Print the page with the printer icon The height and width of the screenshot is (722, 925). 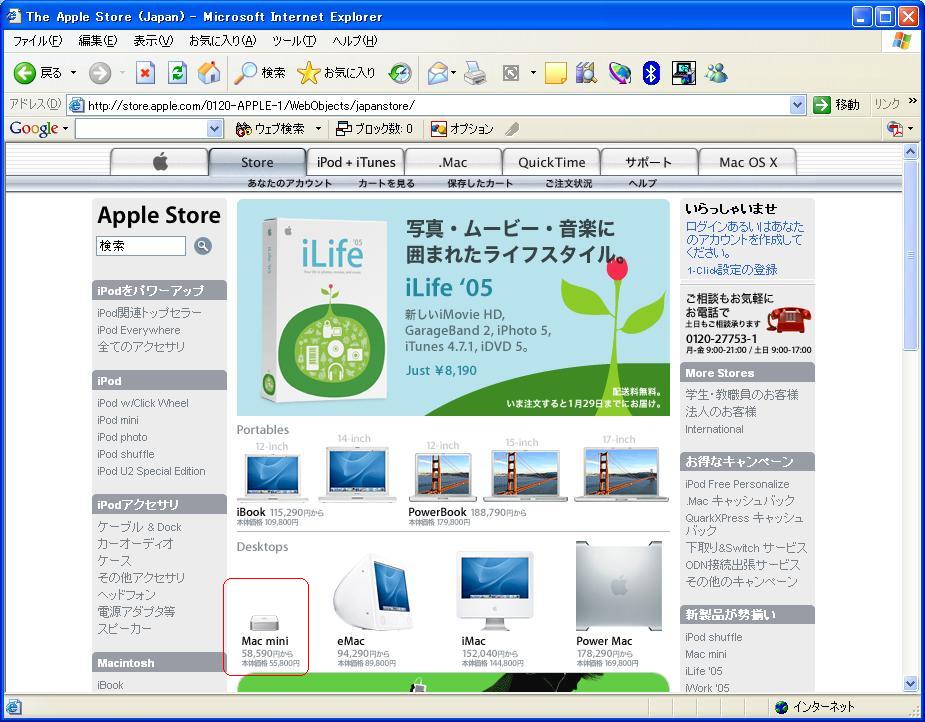(475, 73)
